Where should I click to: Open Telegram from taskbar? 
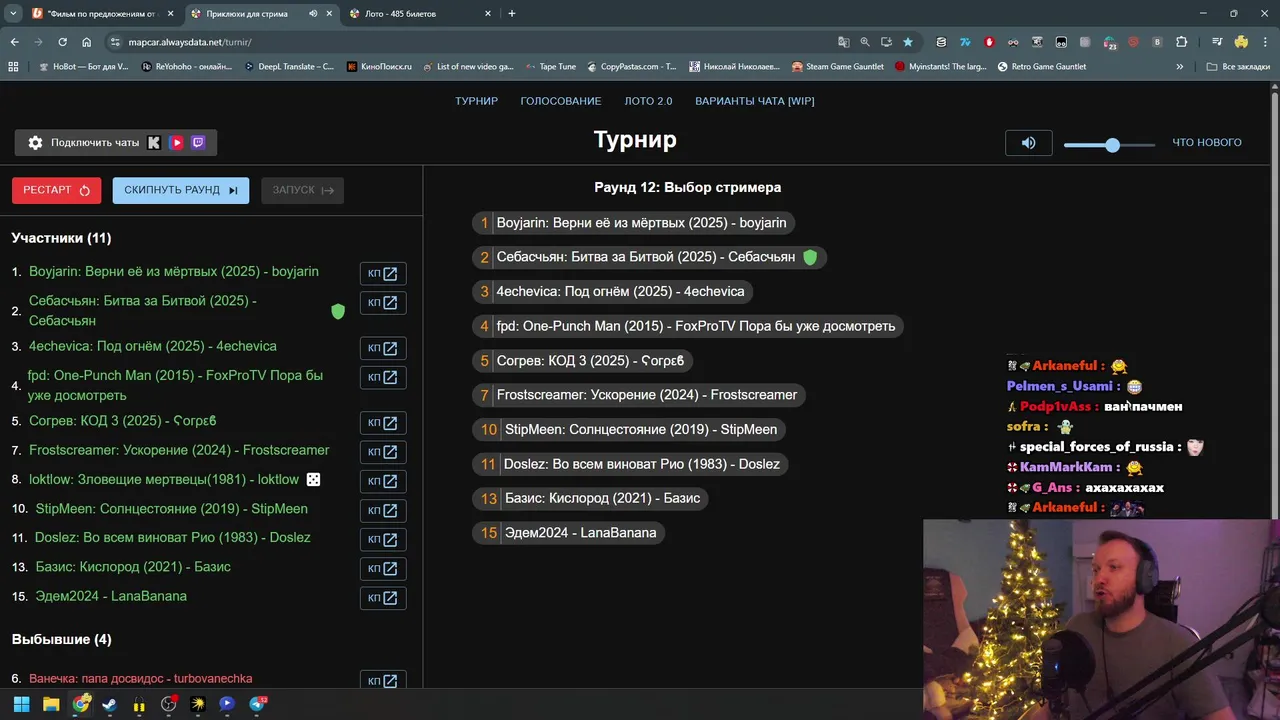257,704
